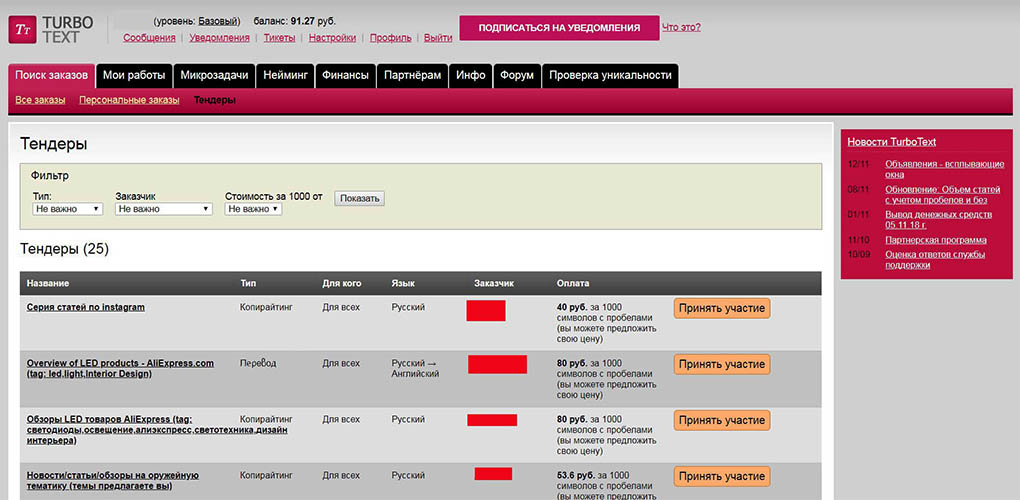Click the Базовый level link

[x=217, y=21]
